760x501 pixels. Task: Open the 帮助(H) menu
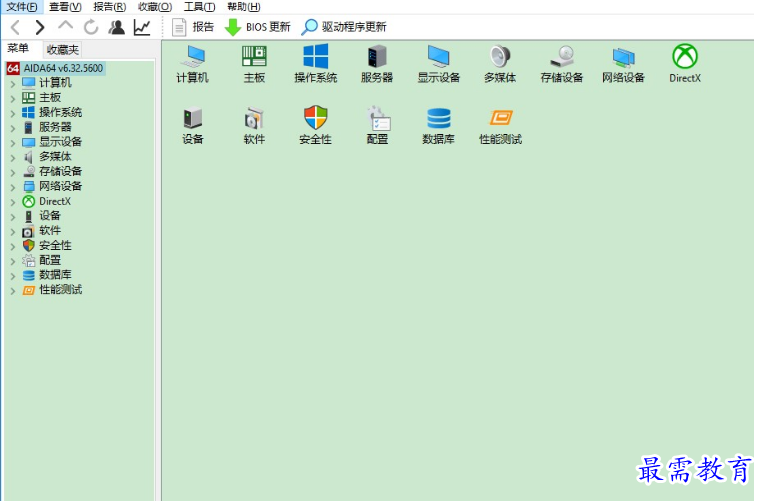tap(244, 7)
